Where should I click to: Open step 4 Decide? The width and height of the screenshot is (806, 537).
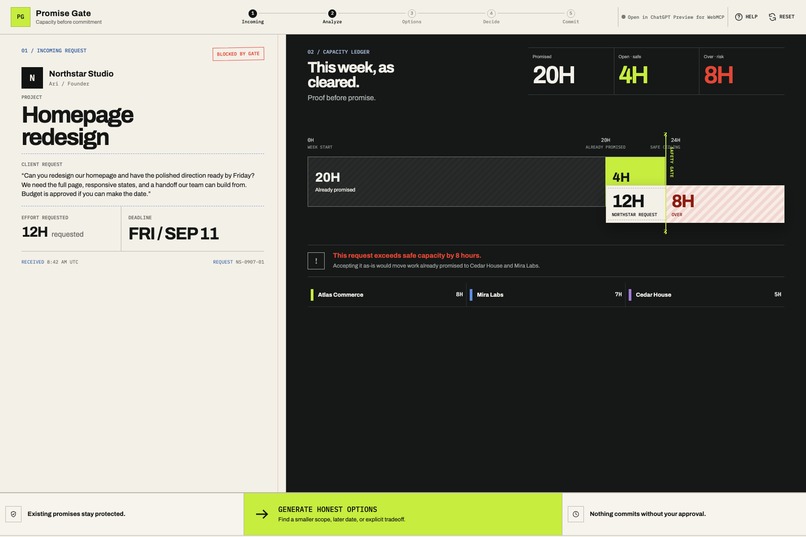click(491, 16)
